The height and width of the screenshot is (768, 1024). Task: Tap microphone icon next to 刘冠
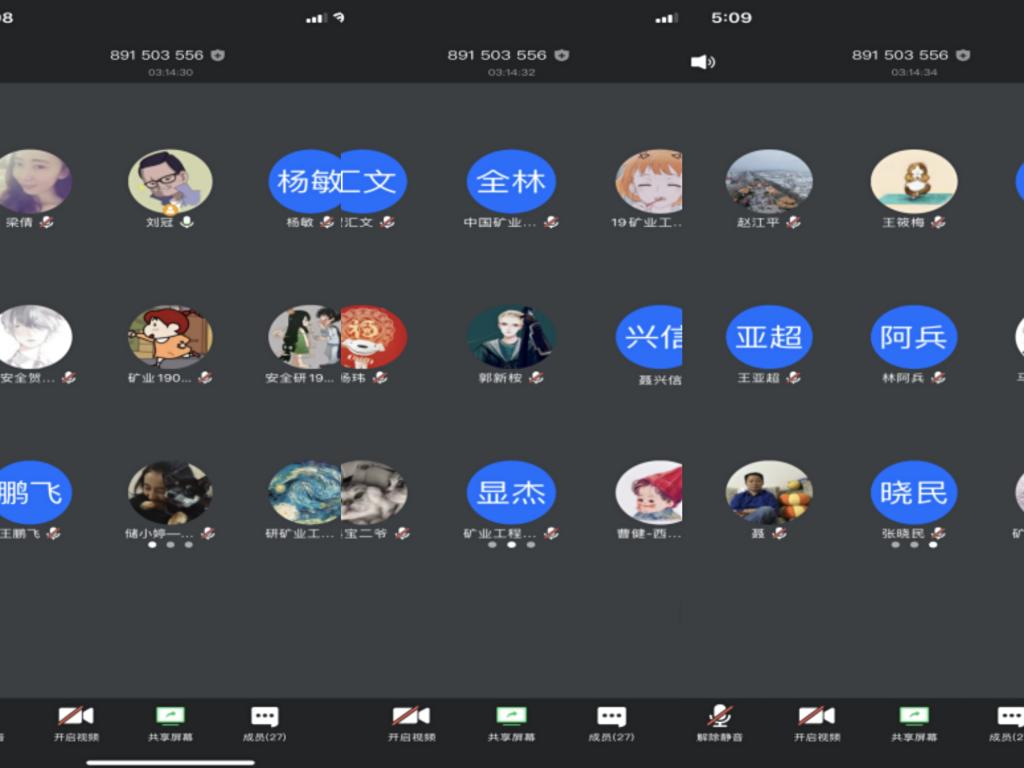[x=186, y=222]
